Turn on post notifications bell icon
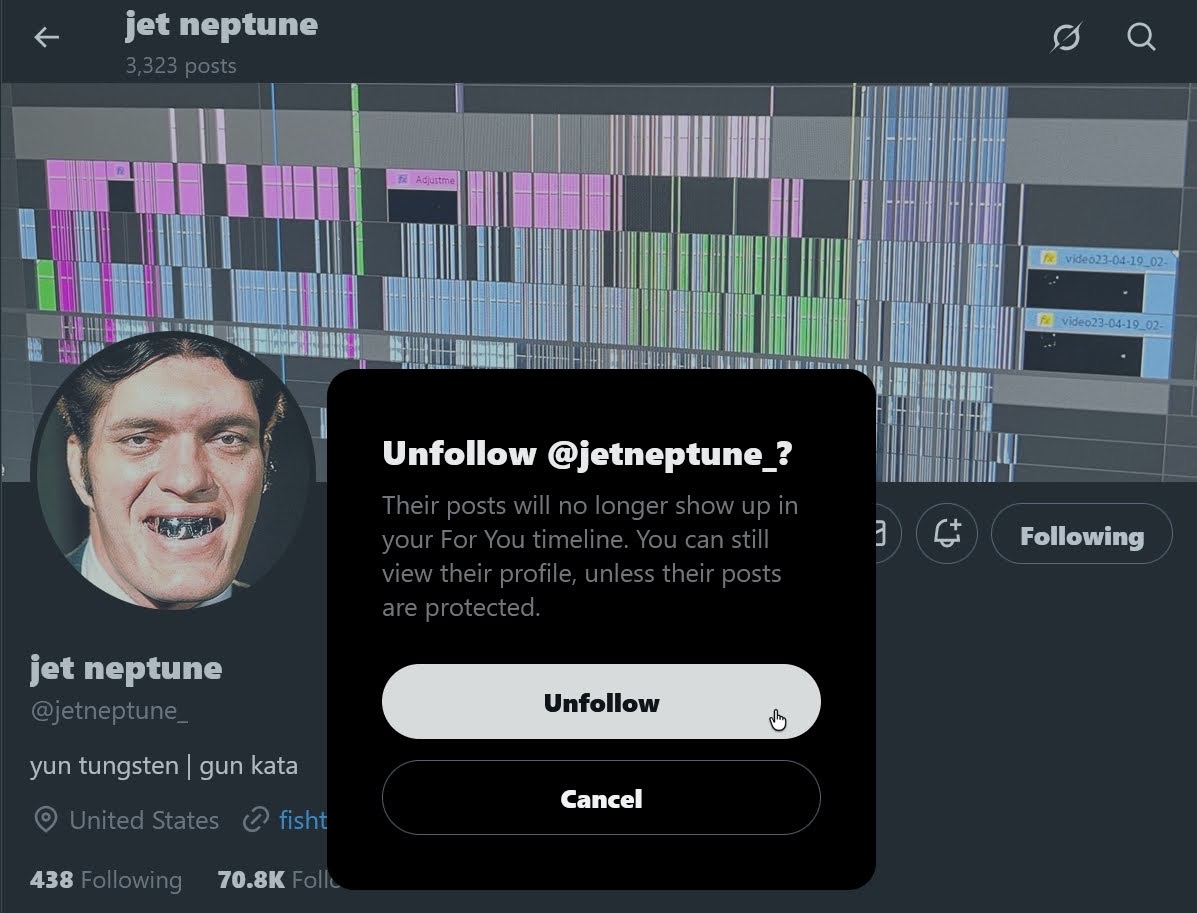 (x=947, y=534)
